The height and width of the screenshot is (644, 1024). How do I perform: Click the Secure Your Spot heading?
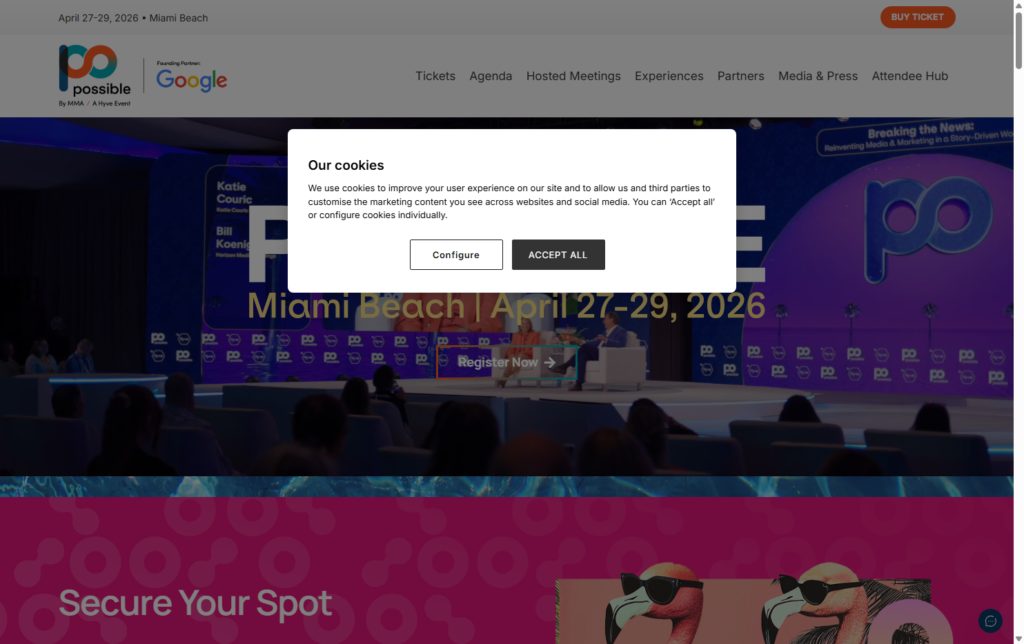click(x=195, y=604)
